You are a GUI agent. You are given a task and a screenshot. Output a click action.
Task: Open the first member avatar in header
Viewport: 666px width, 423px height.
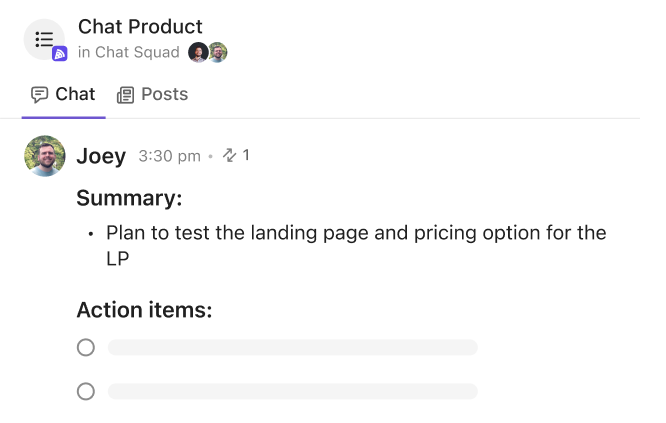(198, 52)
